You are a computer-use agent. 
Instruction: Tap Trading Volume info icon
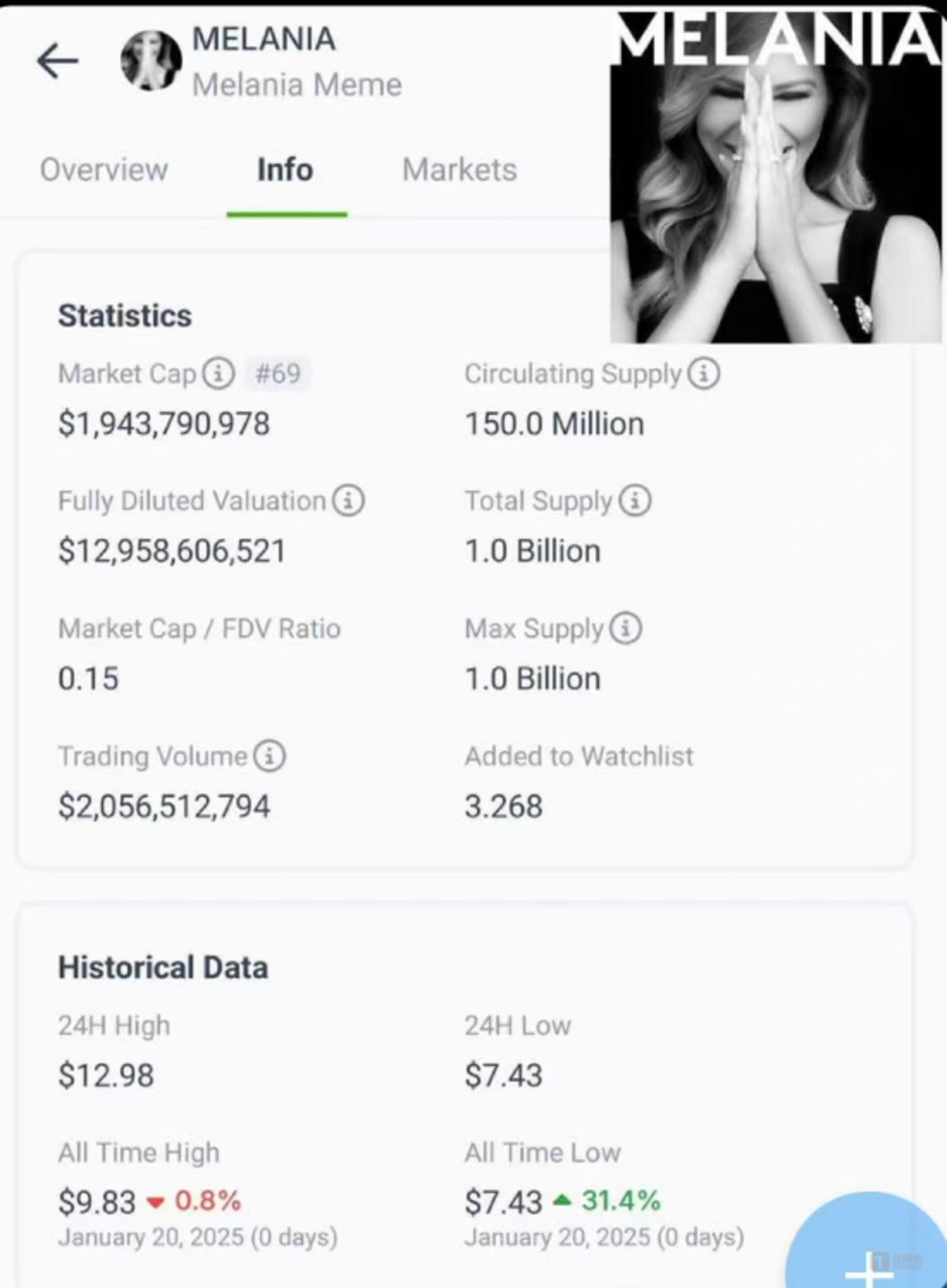pos(270,756)
